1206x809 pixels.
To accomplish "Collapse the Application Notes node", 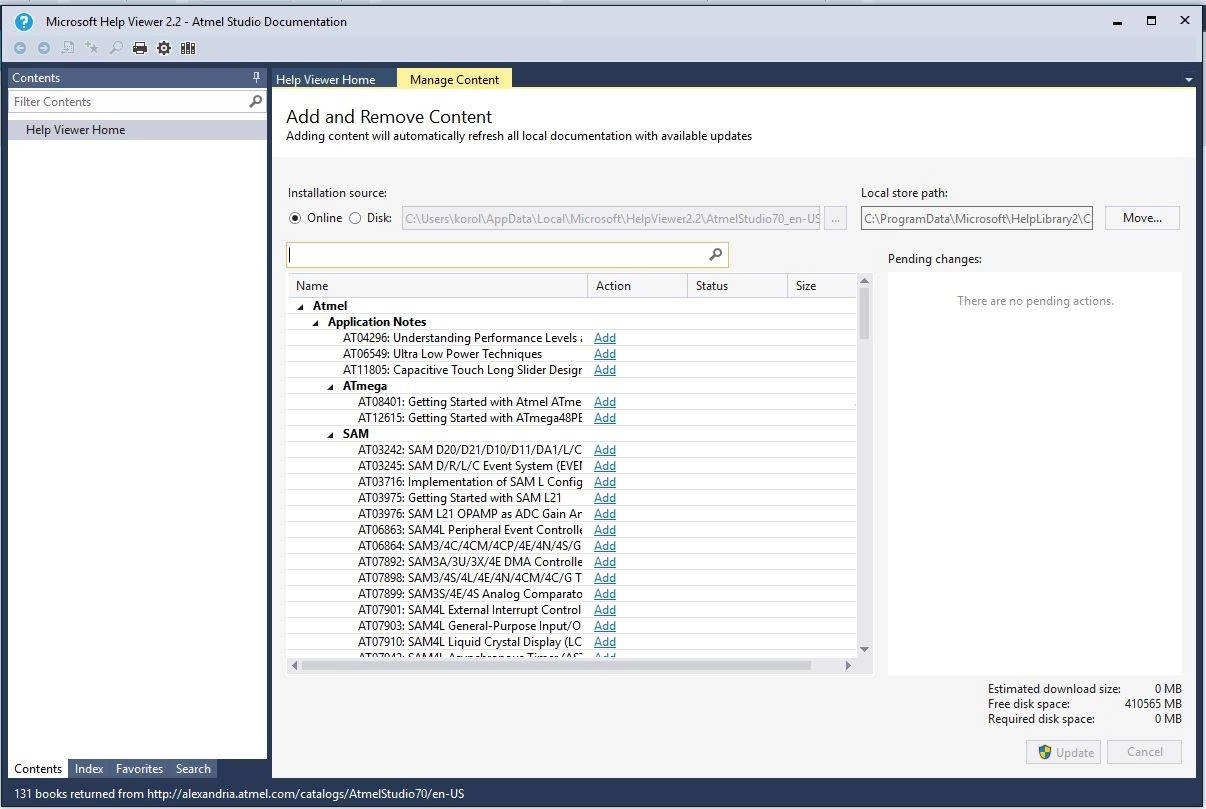I will tap(316, 322).
